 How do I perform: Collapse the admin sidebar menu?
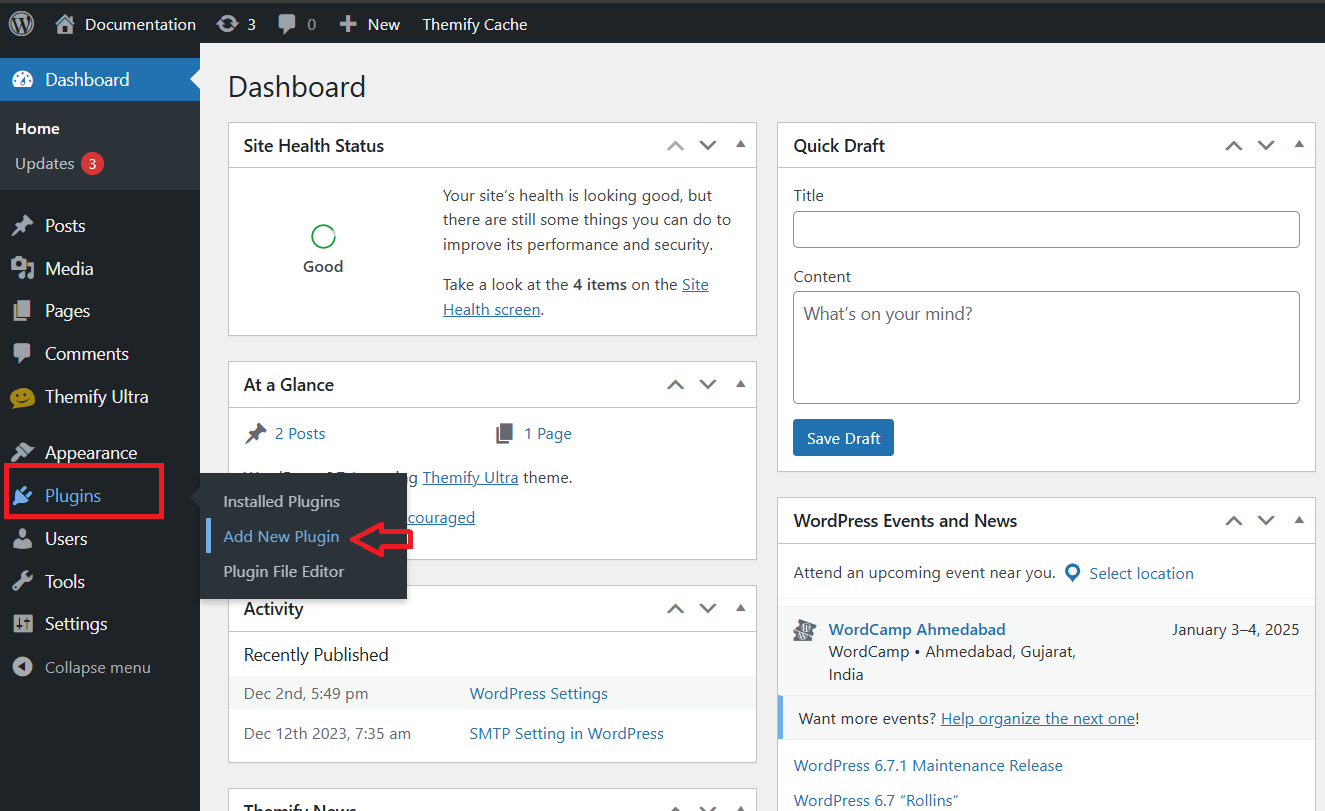click(97, 667)
